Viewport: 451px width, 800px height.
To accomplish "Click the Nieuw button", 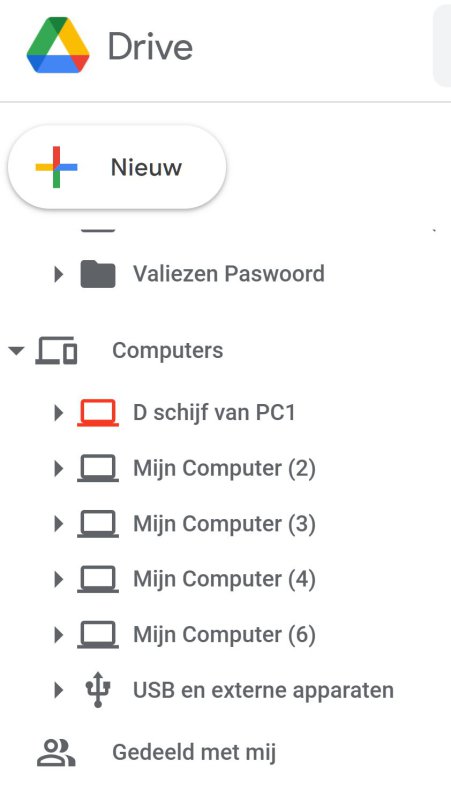I will pos(117,167).
